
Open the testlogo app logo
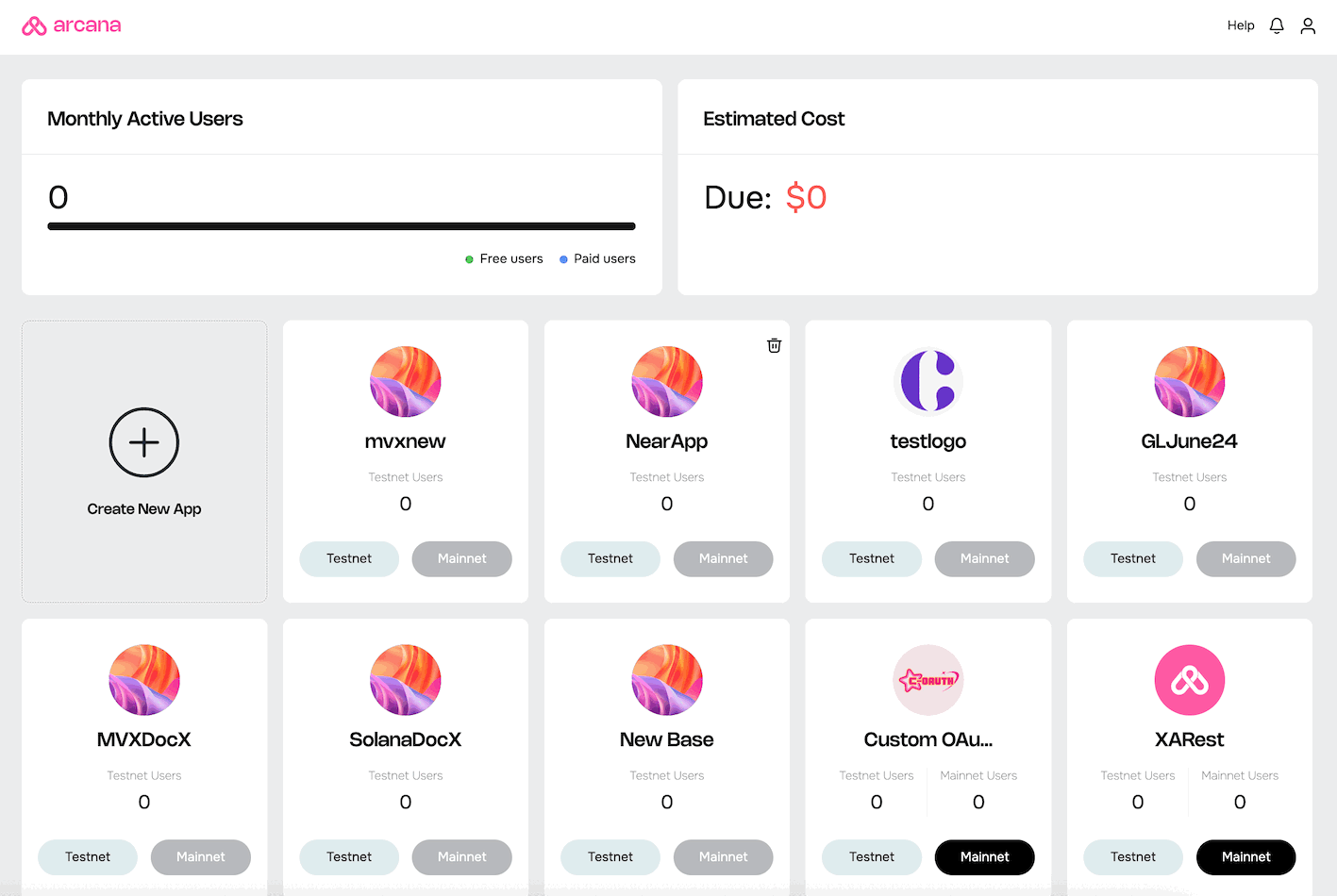pyautogui.click(x=928, y=381)
